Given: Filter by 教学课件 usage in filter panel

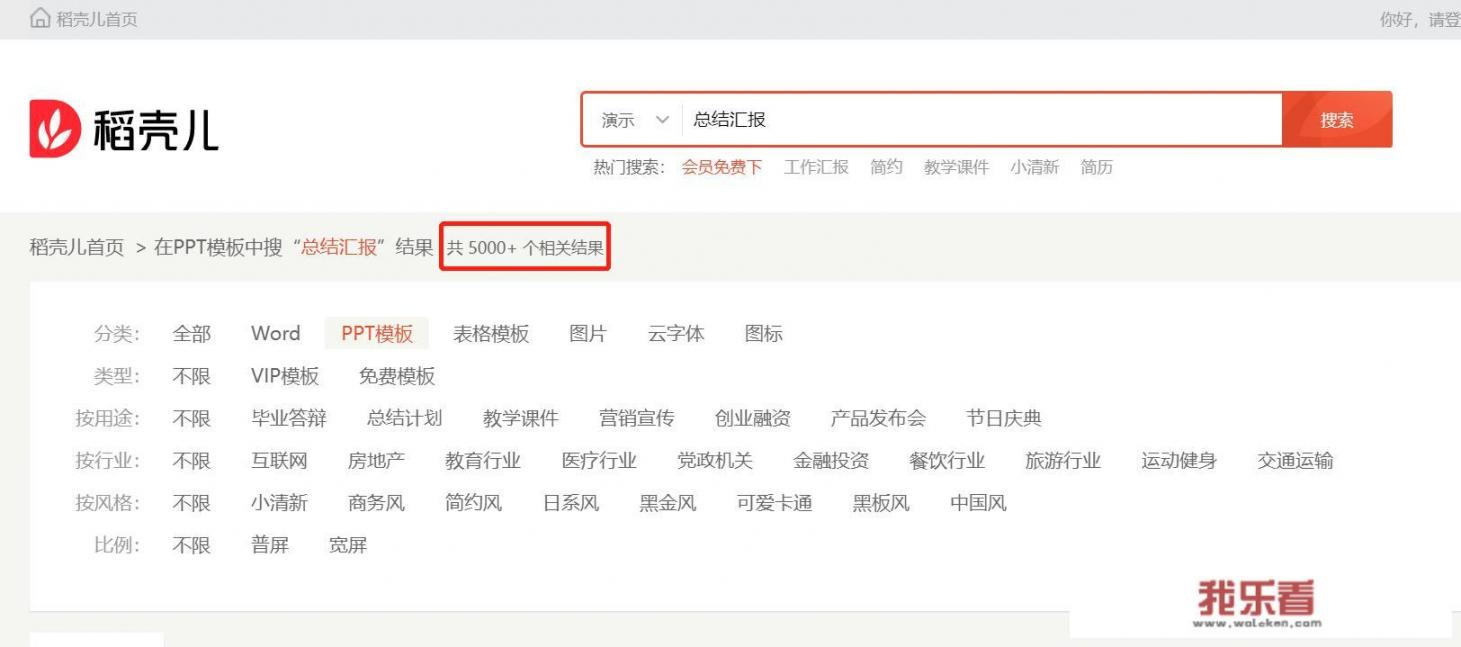Looking at the screenshot, I should 521,418.
